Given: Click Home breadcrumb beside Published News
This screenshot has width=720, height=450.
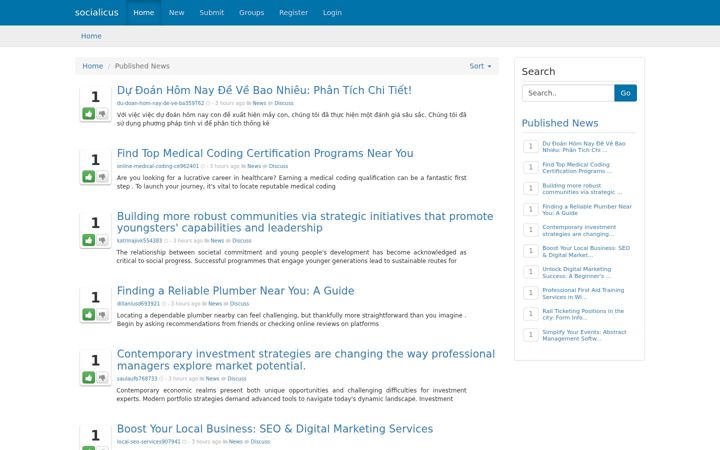Looking at the screenshot, I should click(93, 66).
